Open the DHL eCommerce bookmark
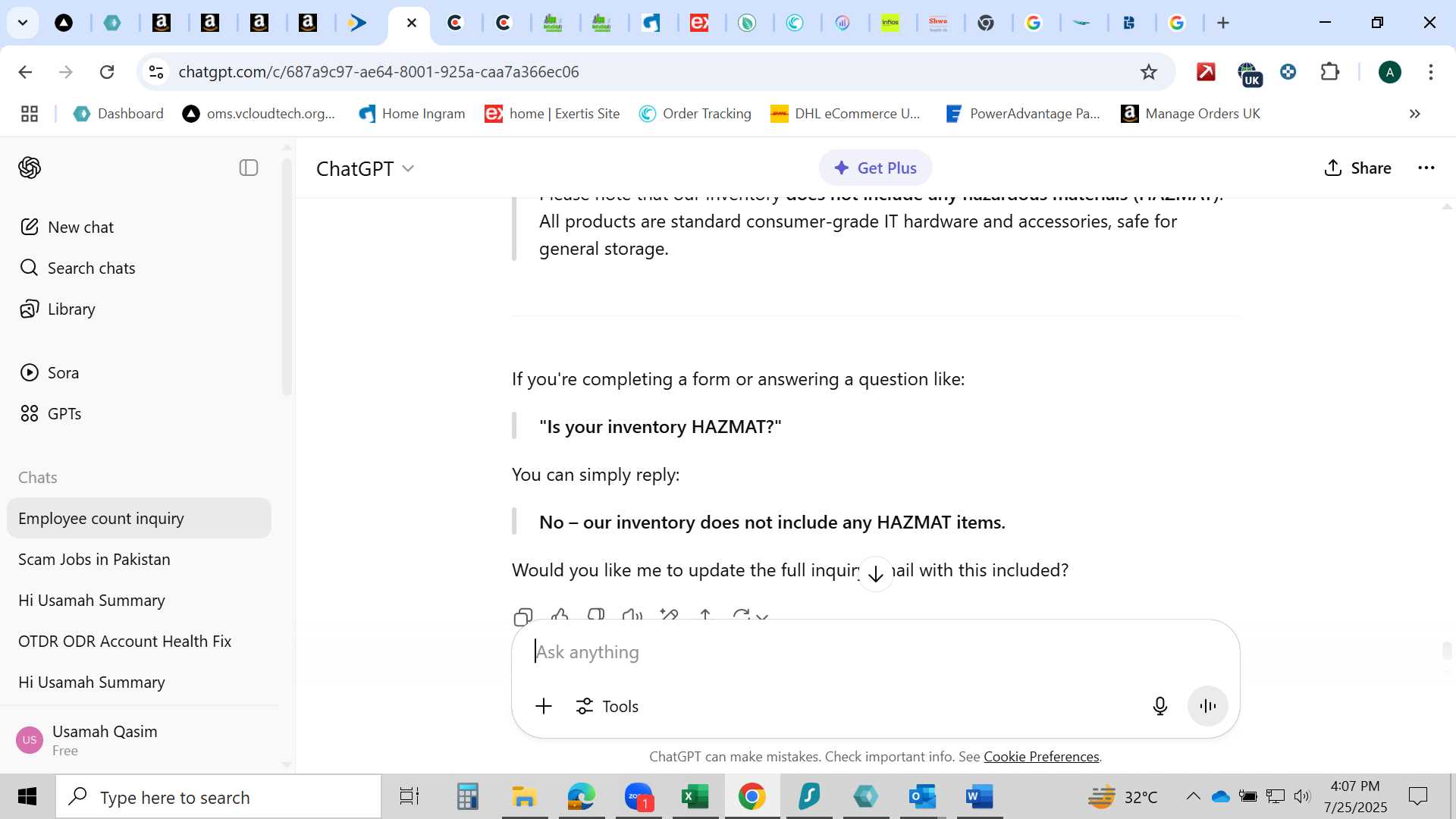Image resolution: width=1456 pixels, height=819 pixels. point(846,114)
